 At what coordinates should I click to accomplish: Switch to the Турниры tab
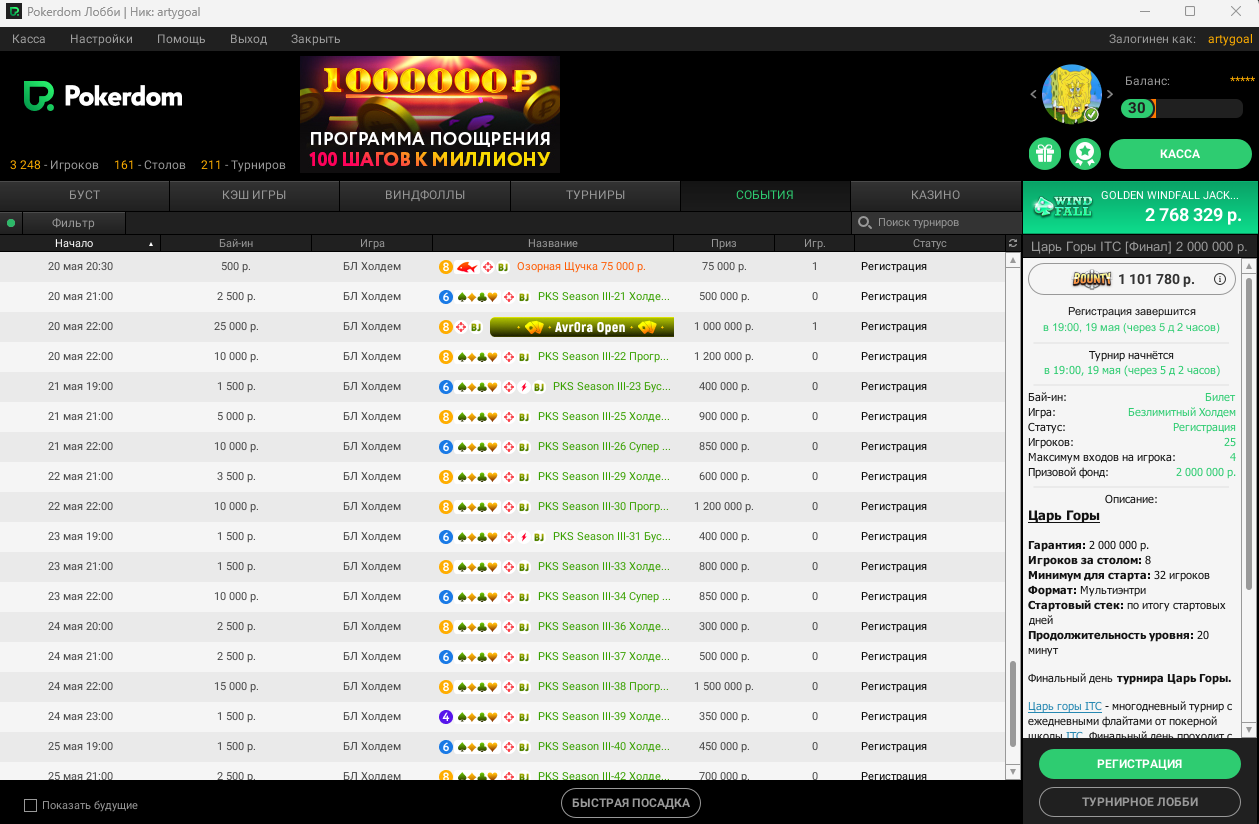point(595,195)
